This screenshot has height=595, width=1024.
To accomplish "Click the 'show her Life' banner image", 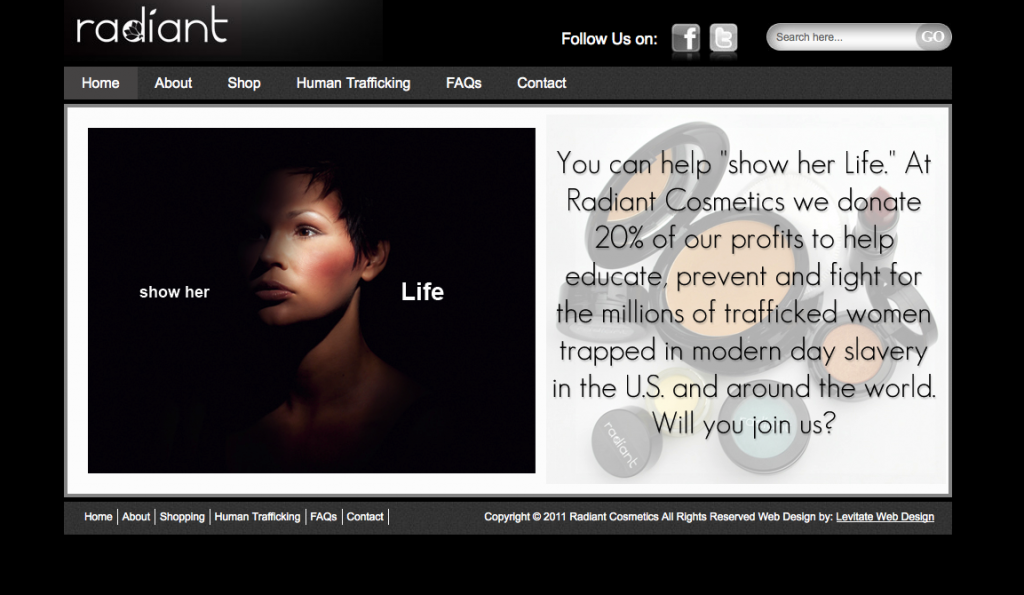I will click(312, 300).
